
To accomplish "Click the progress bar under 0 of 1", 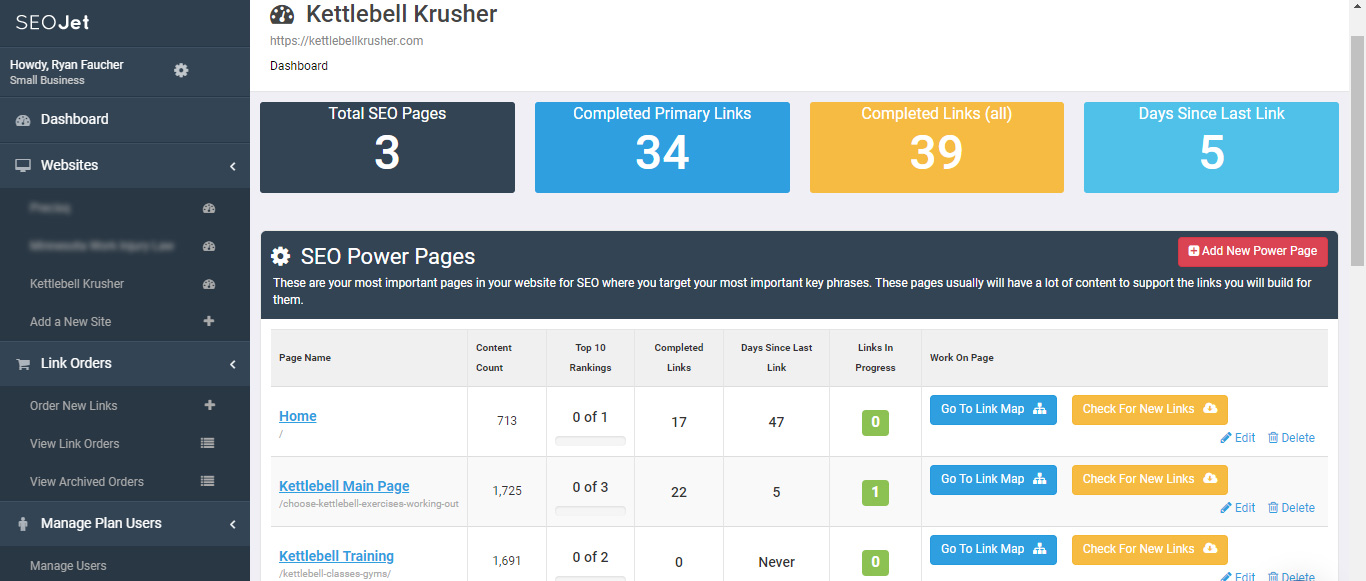I will 590,441.
